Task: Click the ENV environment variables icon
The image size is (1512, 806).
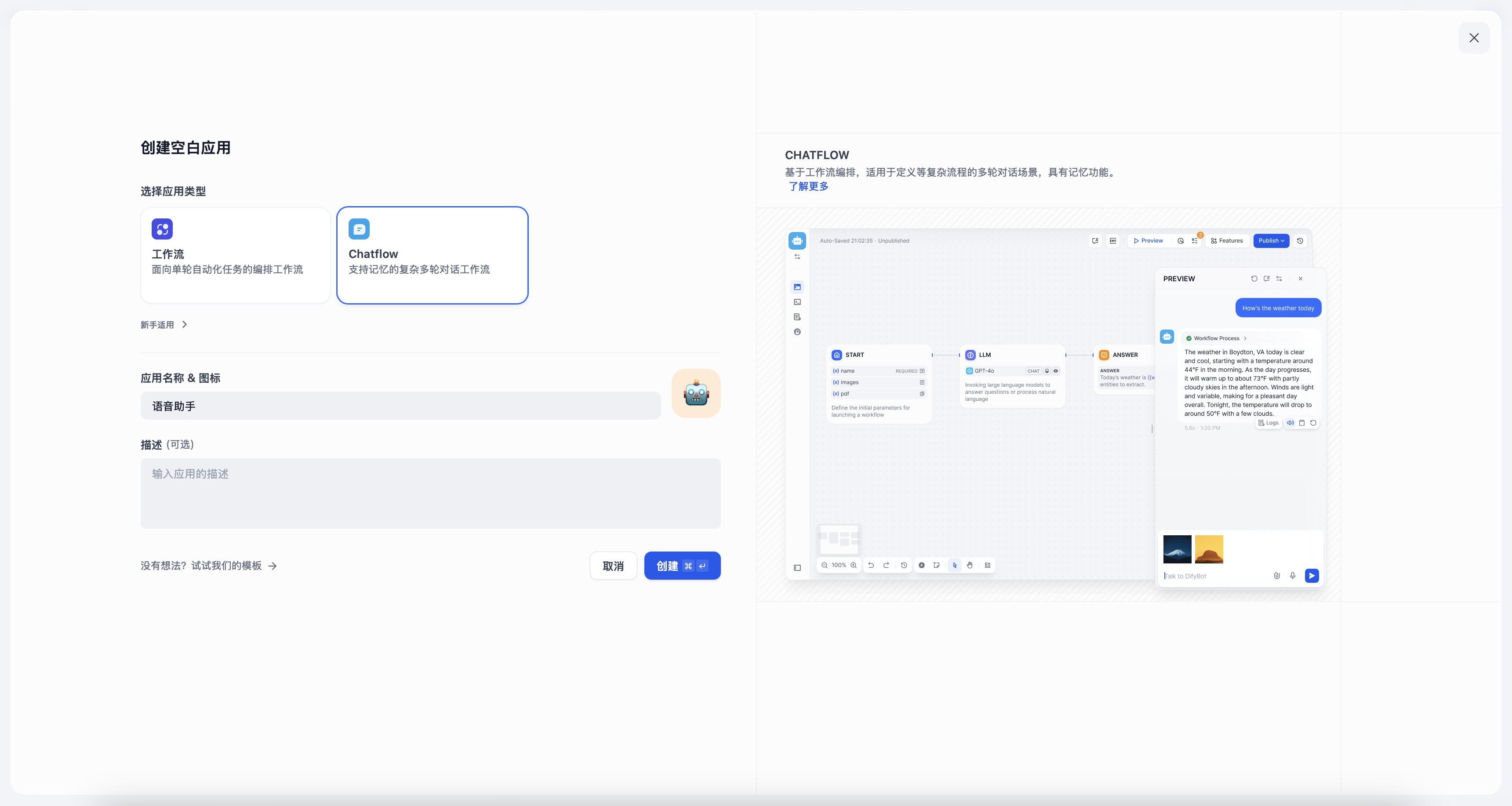Action: (x=1112, y=241)
